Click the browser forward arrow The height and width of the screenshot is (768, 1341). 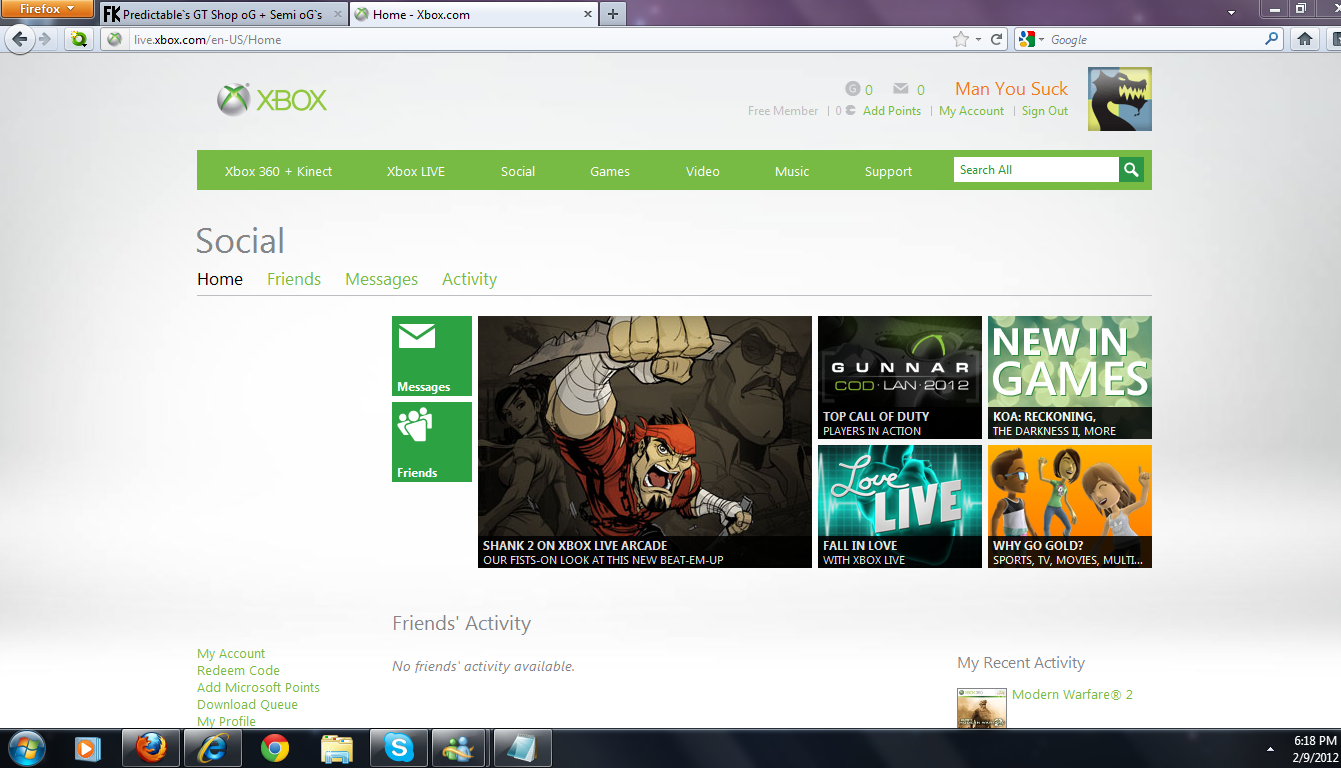(x=45, y=39)
